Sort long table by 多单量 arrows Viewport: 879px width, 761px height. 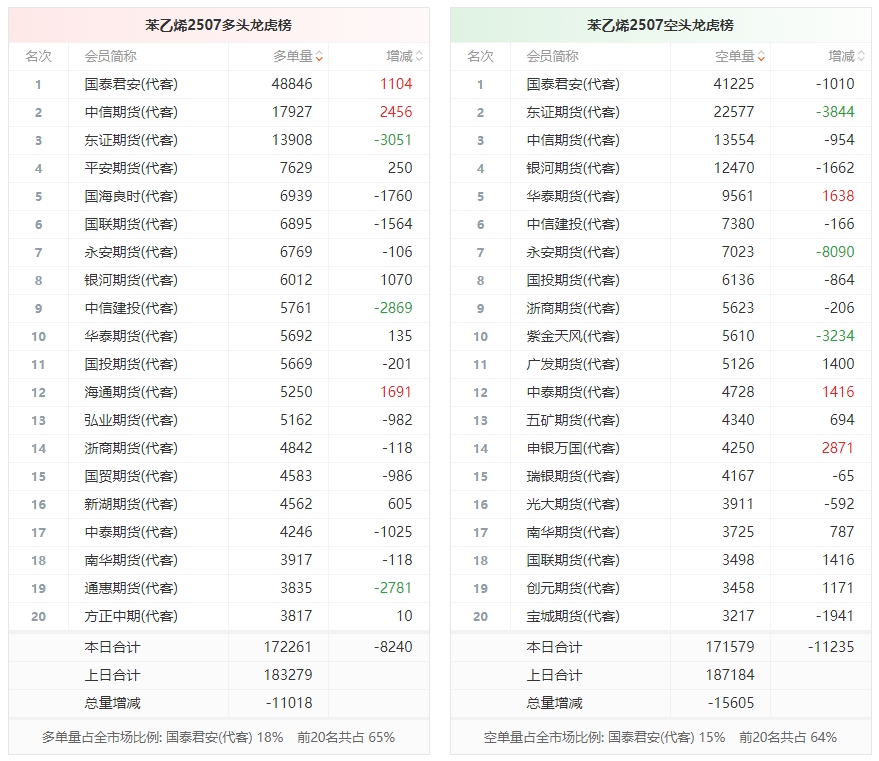click(x=319, y=56)
